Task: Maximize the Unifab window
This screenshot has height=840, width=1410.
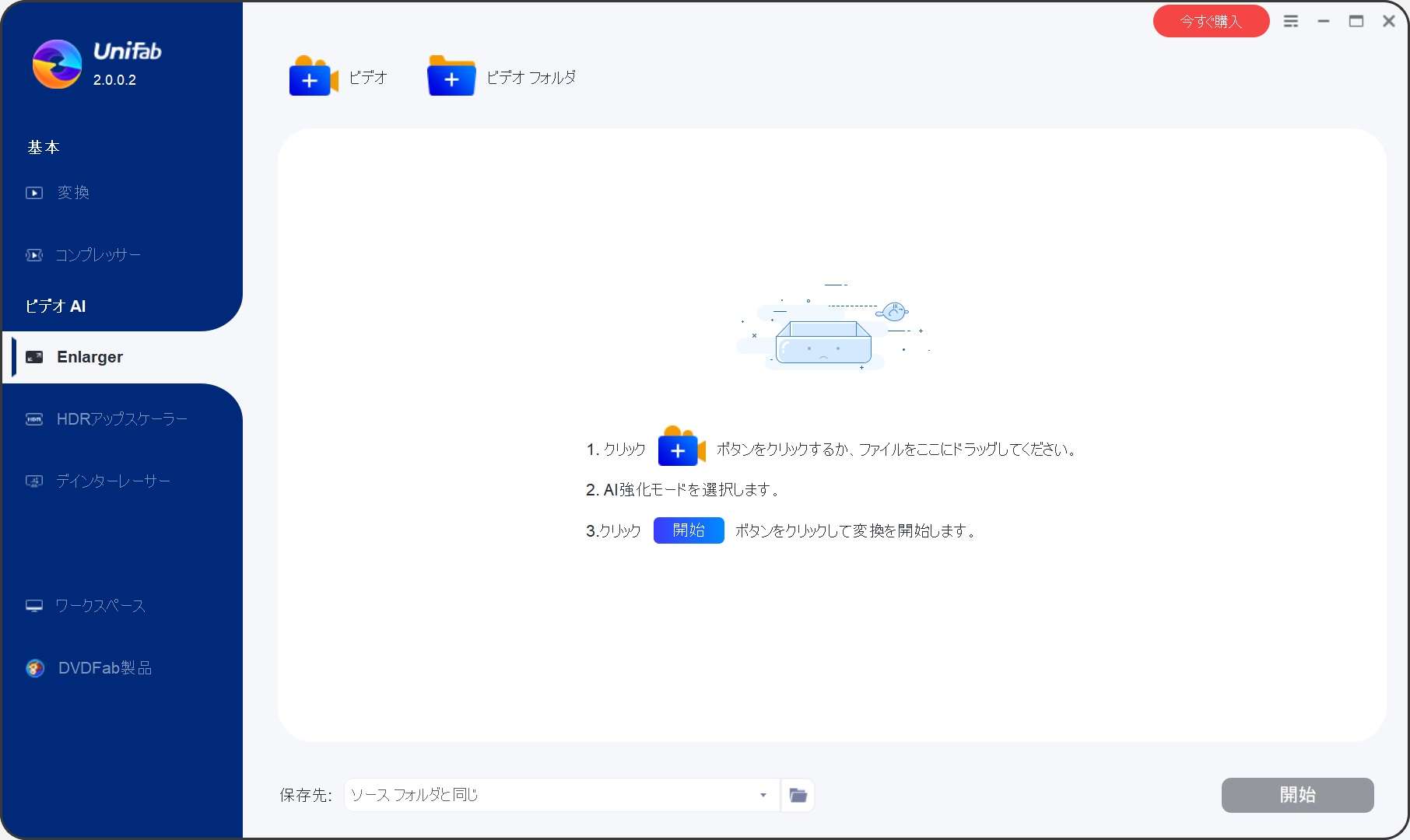Action: click(1356, 22)
